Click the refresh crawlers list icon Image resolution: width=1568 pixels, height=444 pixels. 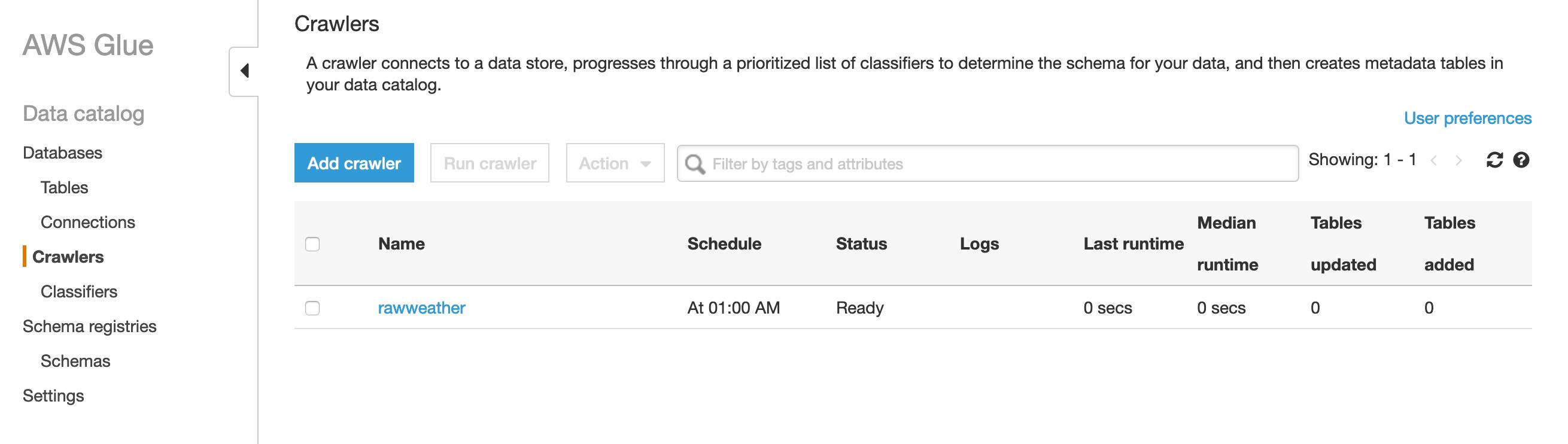(1494, 160)
